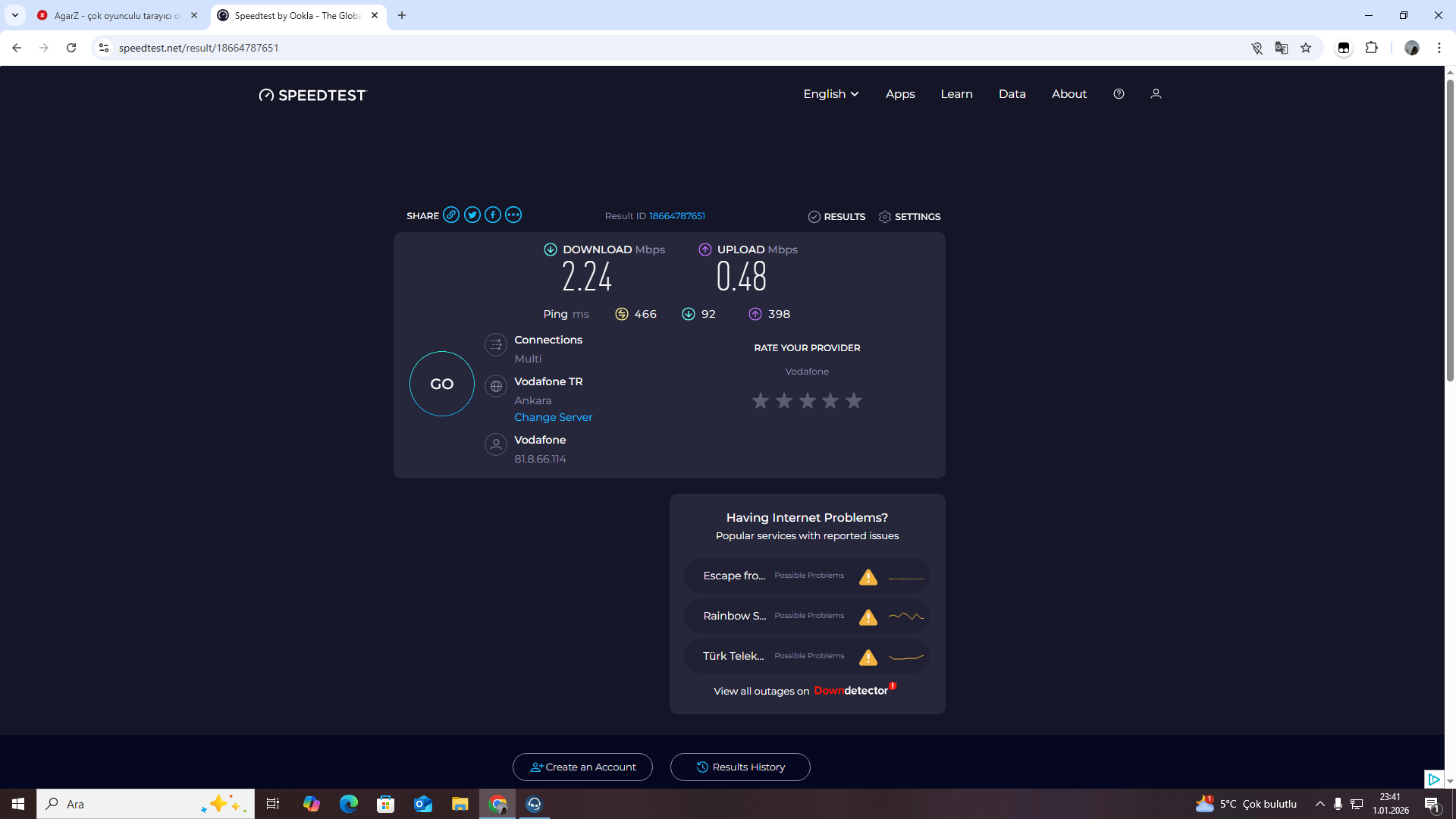Click the download arrow icon beside DOWNLOAD

pos(551,249)
